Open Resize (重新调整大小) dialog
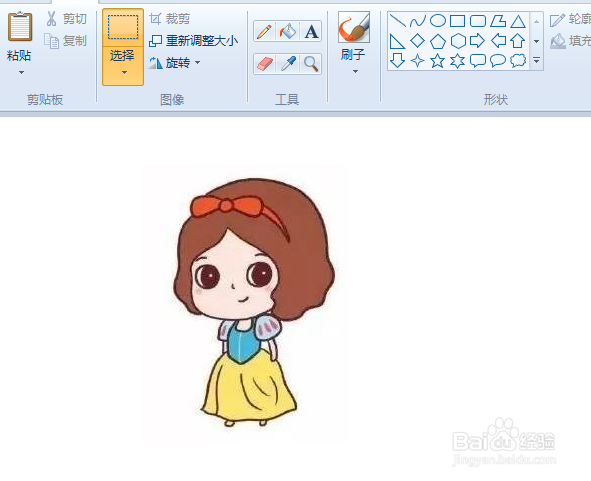591x481 pixels. (x=193, y=40)
